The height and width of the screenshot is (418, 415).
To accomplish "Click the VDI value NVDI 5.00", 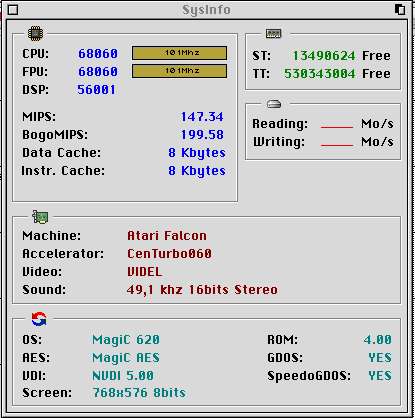I will point(123,376).
